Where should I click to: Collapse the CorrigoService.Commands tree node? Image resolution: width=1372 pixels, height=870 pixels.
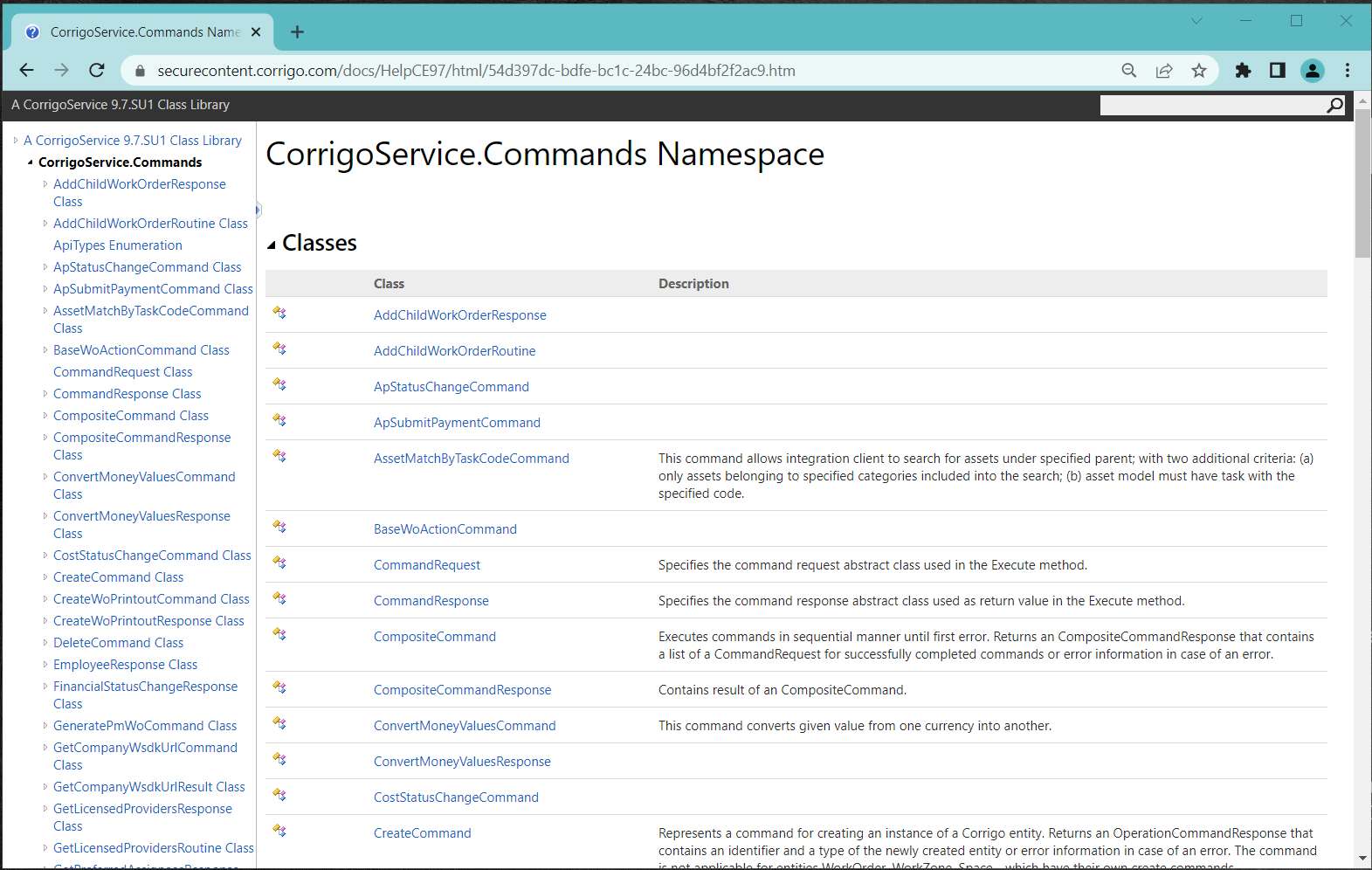(31, 162)
